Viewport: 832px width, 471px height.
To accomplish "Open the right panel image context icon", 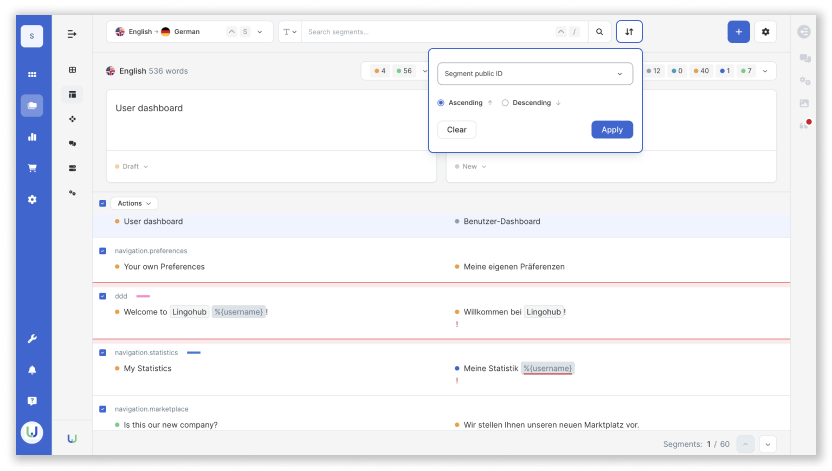I will [x=804, y=103].
